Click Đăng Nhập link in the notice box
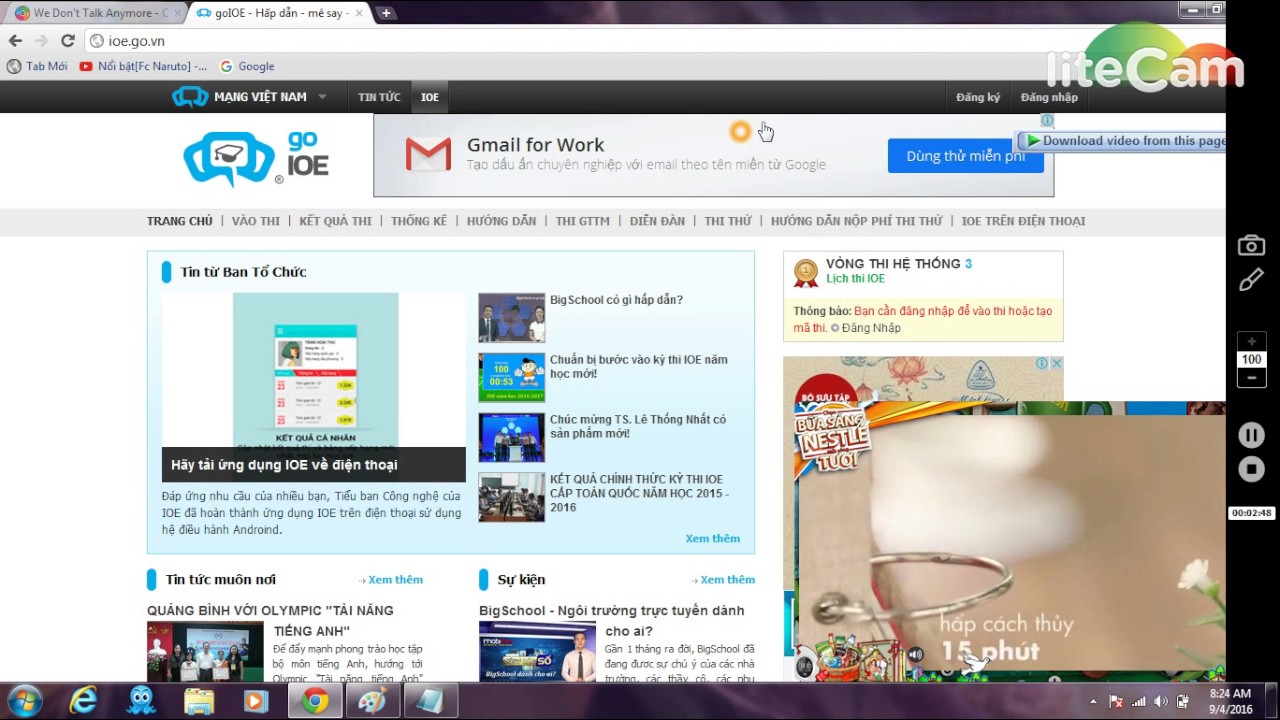 [871, 328]
